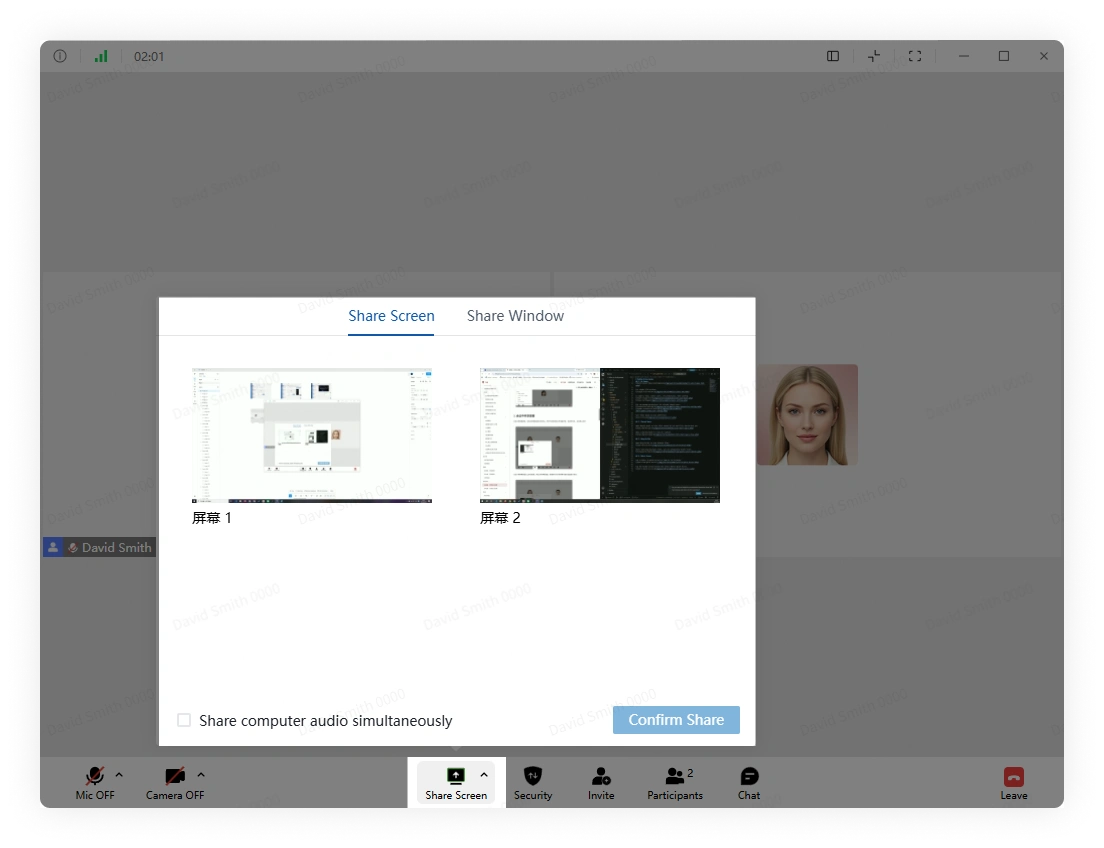Select the 屏幕 1 screen thumbnail
Viewport: 1104px width, 848px height.
tap(312, 435)
